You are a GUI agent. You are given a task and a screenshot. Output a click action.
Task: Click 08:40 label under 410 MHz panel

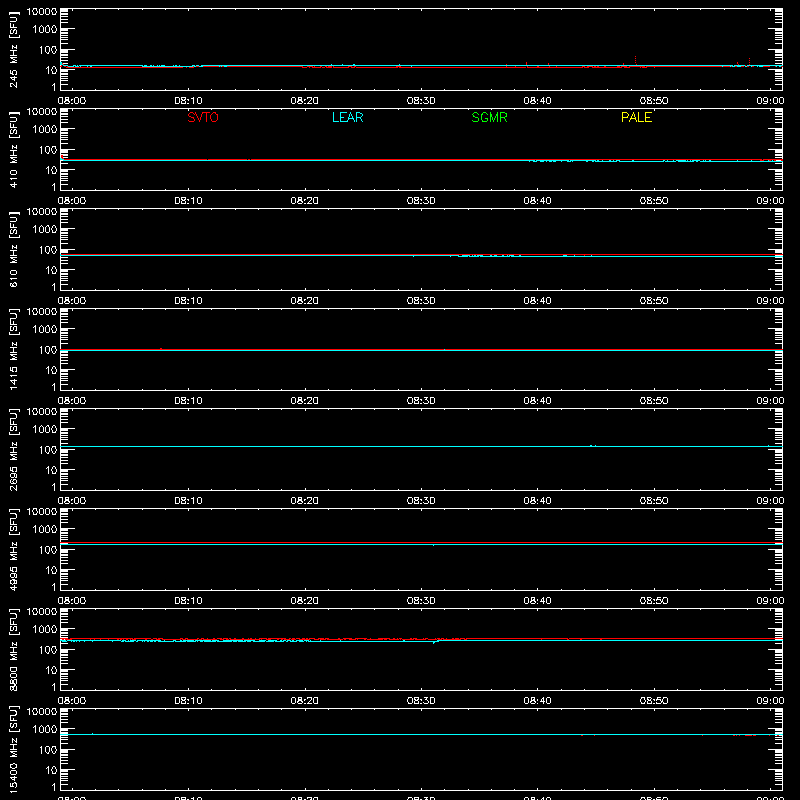click(537, 201)
